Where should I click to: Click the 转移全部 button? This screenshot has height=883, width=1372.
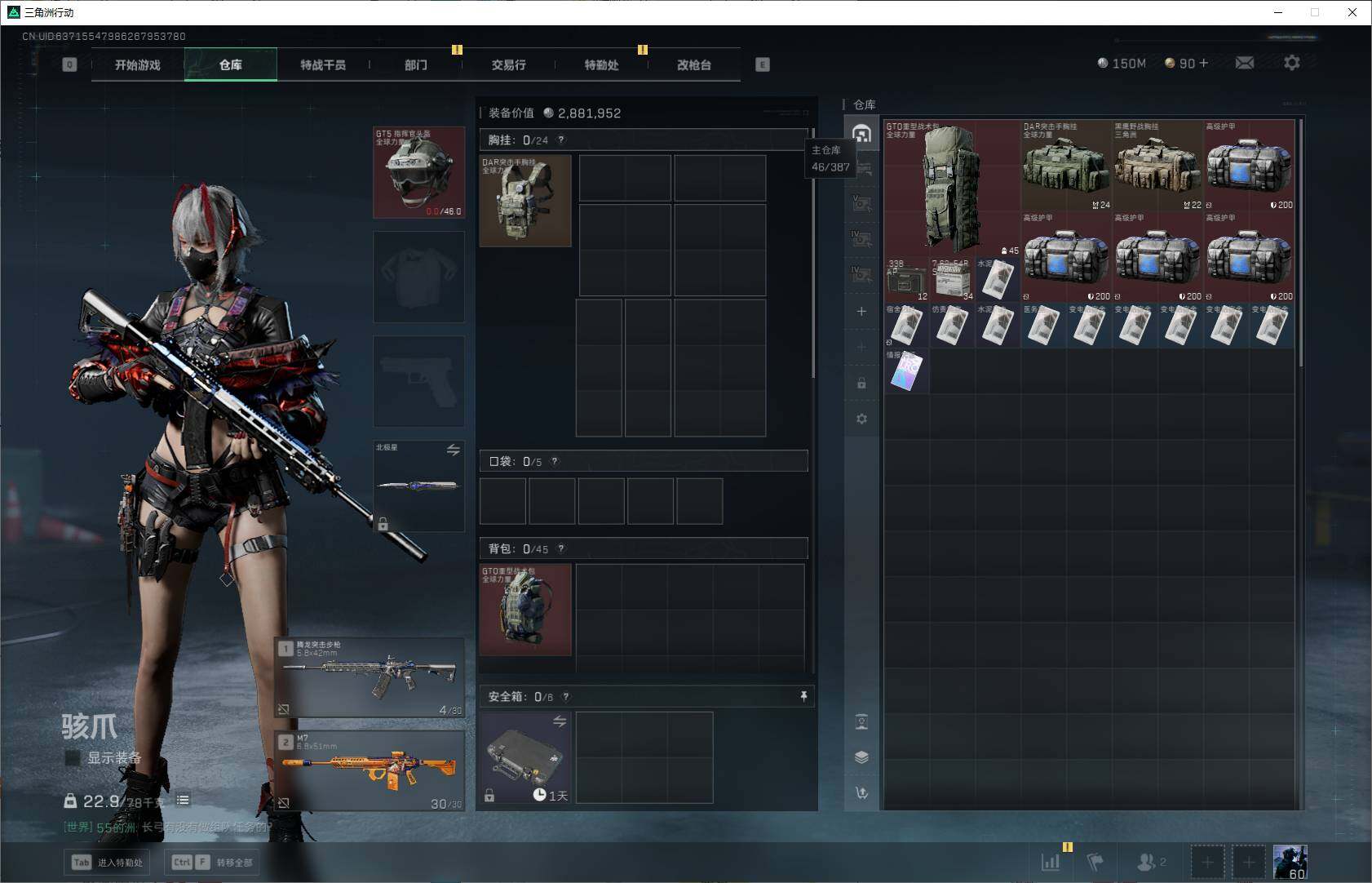[213, 863]
